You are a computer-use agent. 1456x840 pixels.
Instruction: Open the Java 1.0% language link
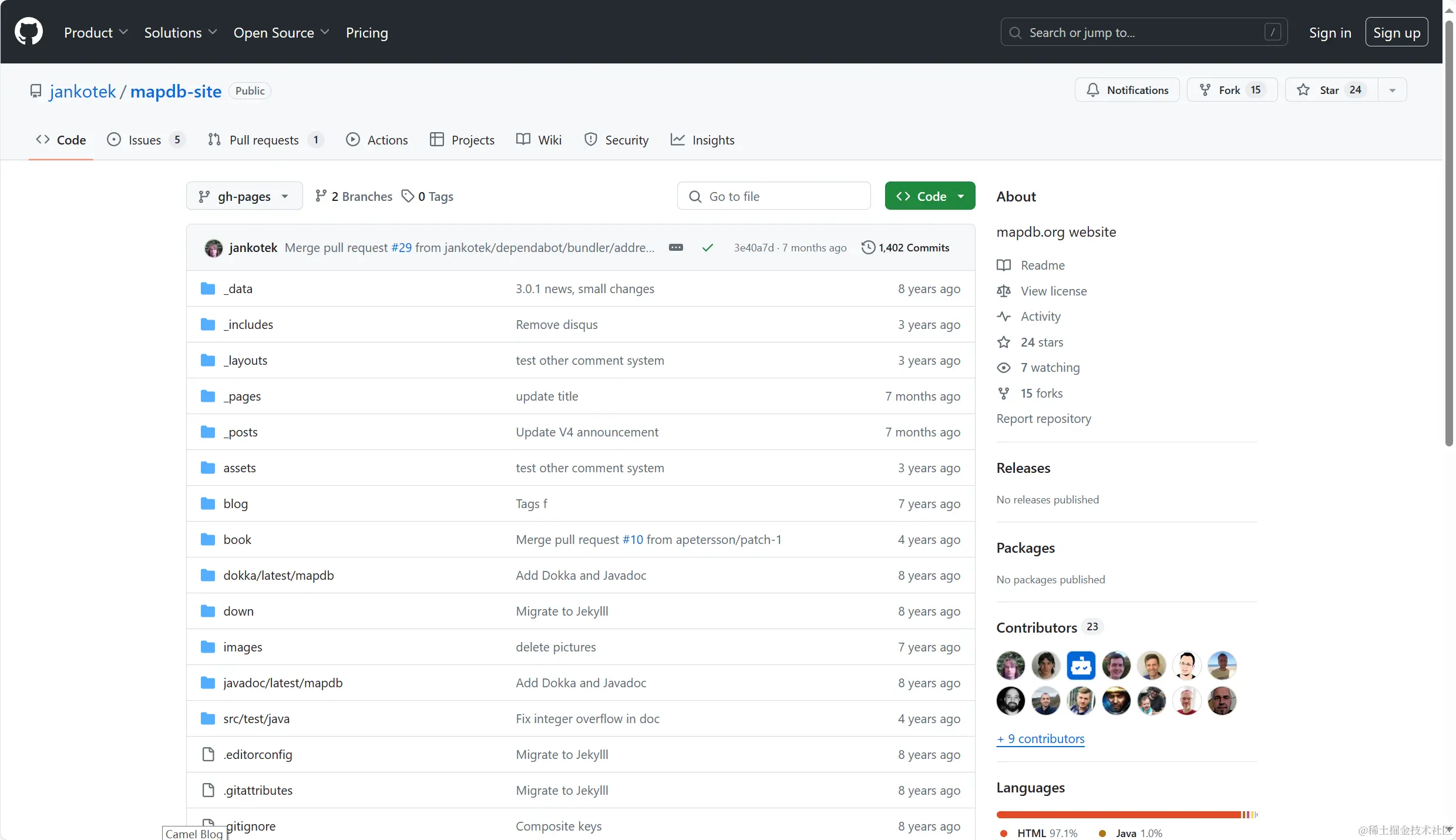tap(1131, 833)
